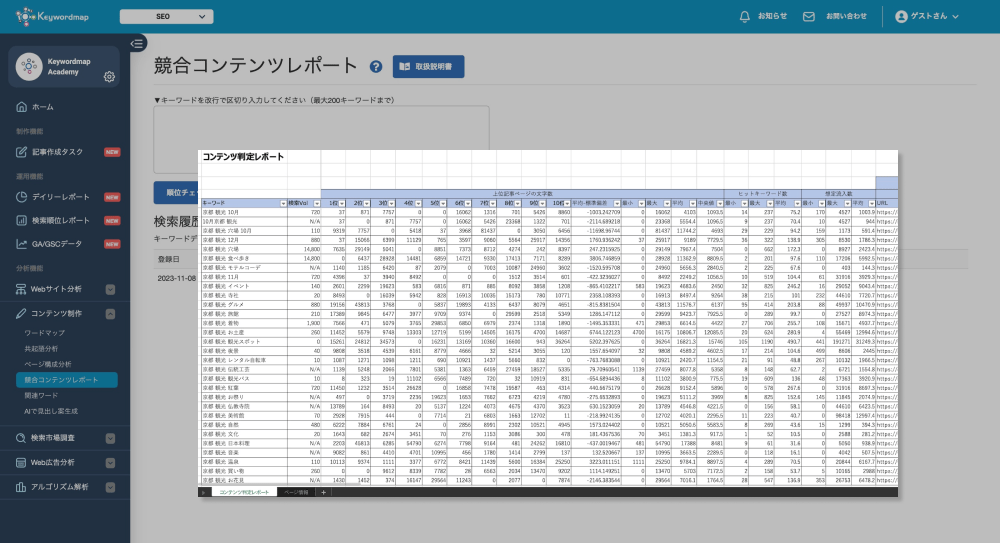This screenshot has height=543, width=1000.
Task: Click the デイリーレポート pie icon
Action: 22,197
